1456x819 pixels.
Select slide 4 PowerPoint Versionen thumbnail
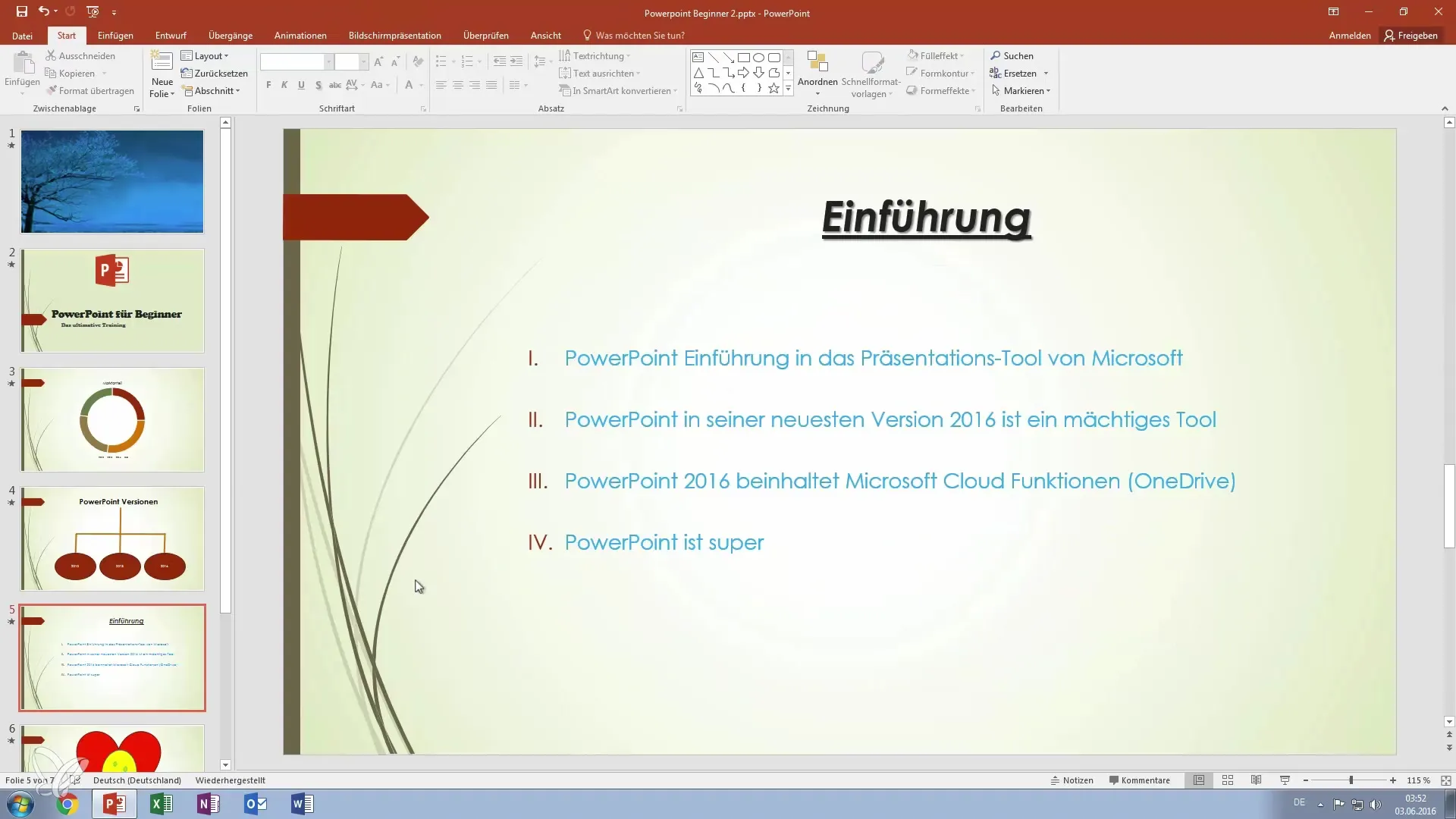[112, 538]
